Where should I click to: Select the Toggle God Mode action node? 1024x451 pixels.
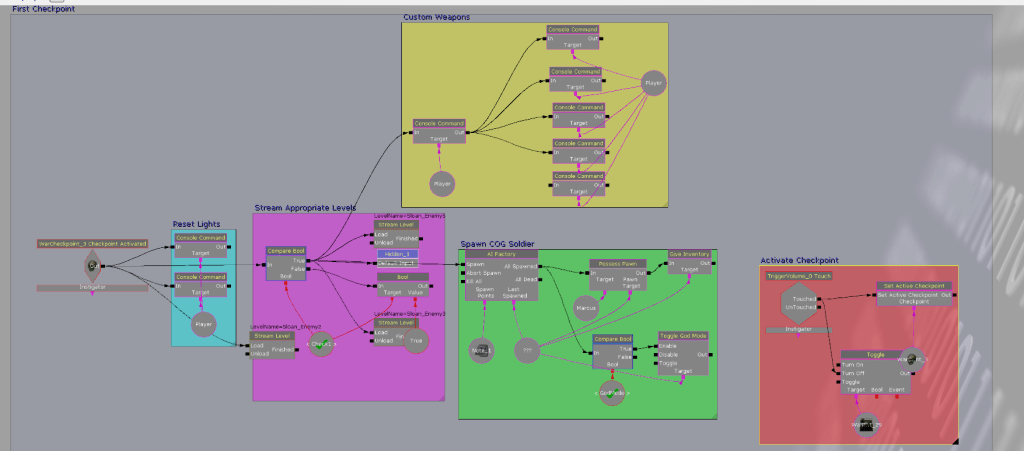683,335
